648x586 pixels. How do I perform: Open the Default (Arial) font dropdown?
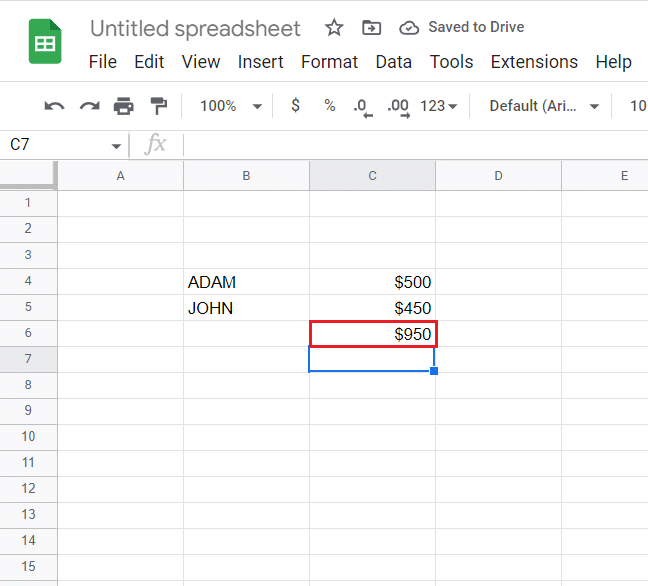[x=544, y=106]
